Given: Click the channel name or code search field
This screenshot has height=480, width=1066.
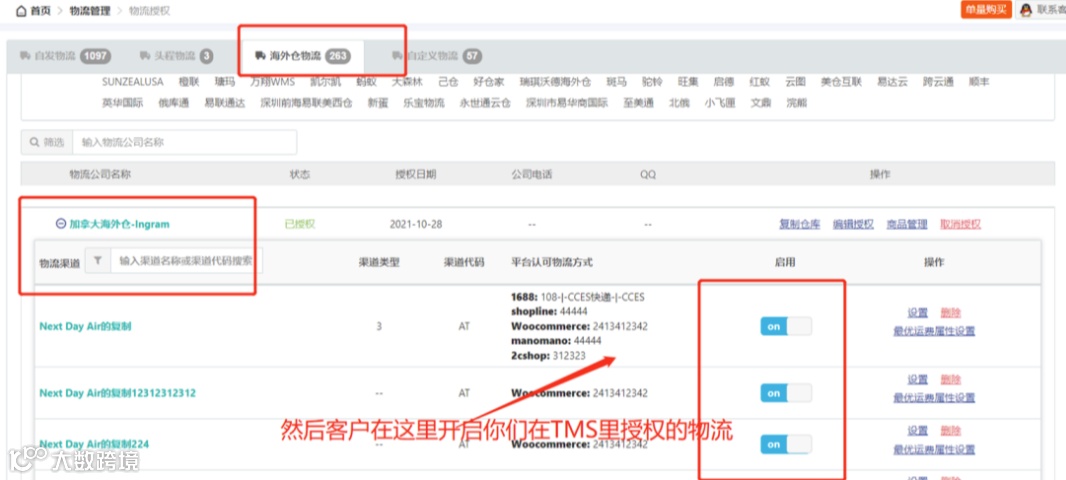Looking at the screenshot, I should (x=186, y=260).
